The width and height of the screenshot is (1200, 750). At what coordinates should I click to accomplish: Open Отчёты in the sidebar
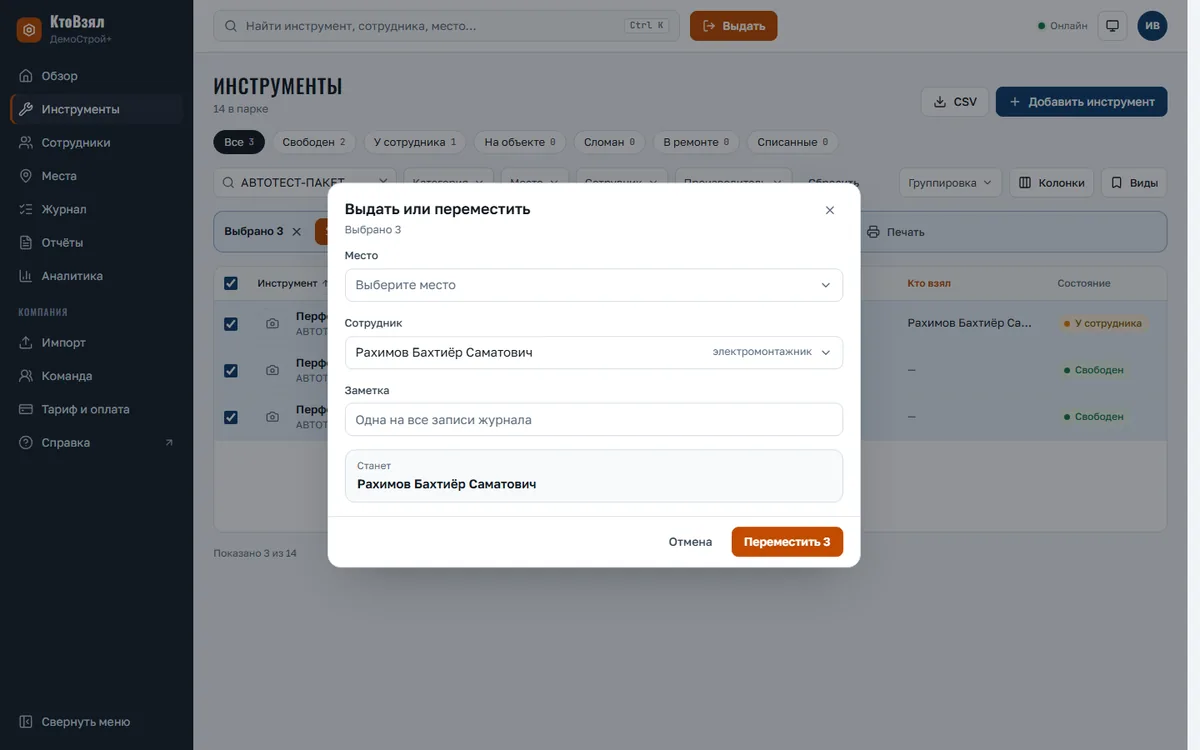[x=96, y=243]
